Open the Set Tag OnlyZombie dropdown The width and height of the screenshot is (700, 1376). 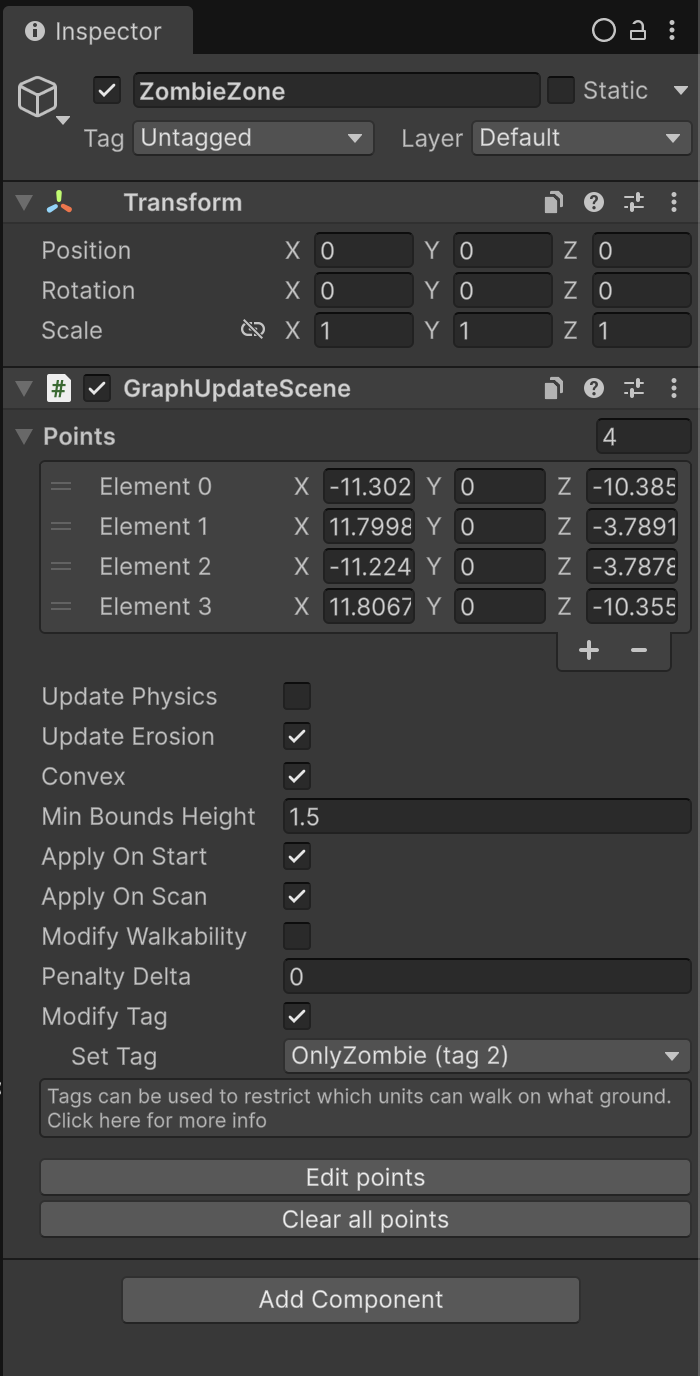(x=486, y=1056)
